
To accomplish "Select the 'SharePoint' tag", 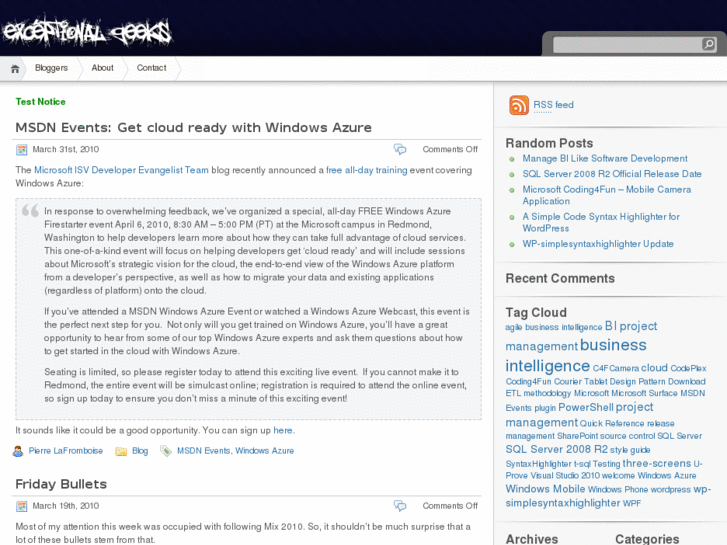I will click(x=577, y=436).
